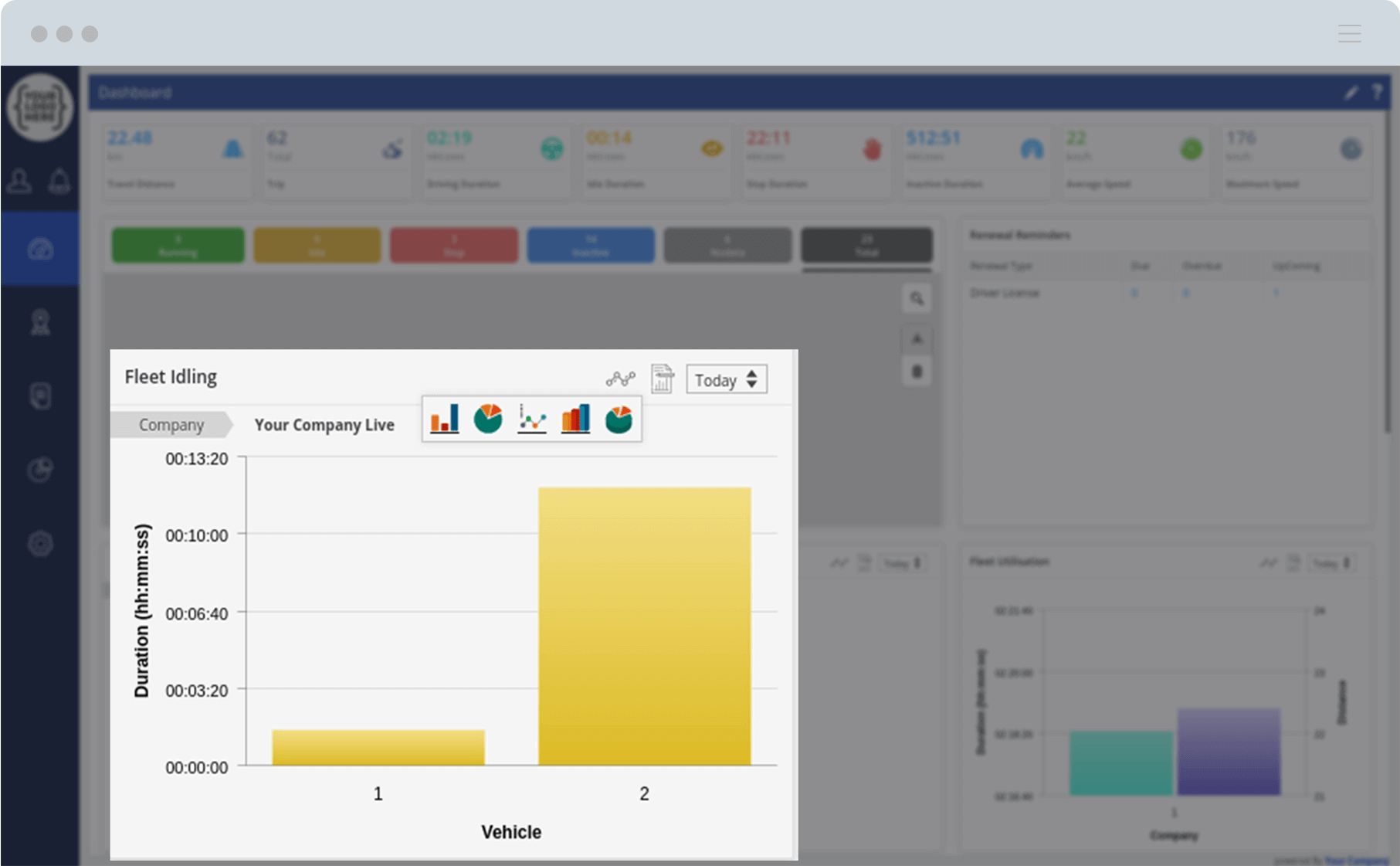This screenshot has width=1400, height=866.
Task: Open the Today dropdown in Fleet Utilisation
Action: (x=1331, y=563)
